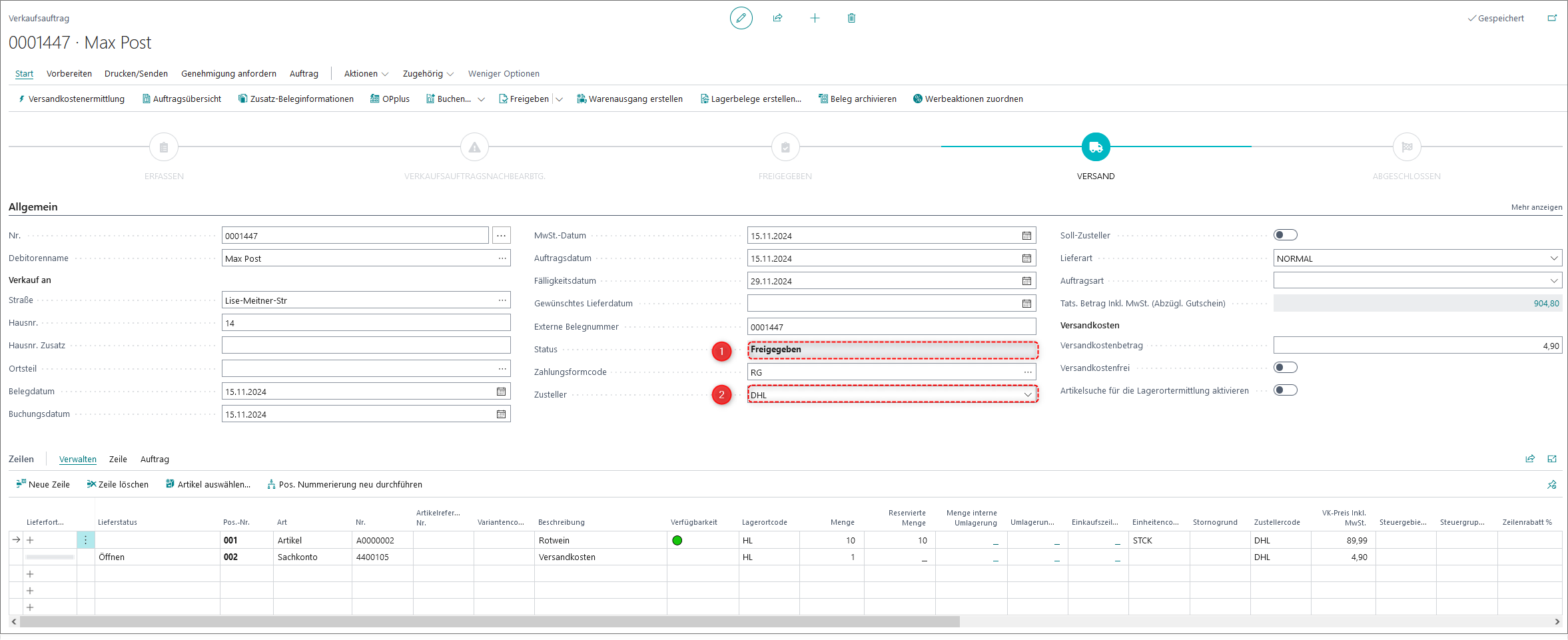Open row menu dots for line 001

pos(85,540)
